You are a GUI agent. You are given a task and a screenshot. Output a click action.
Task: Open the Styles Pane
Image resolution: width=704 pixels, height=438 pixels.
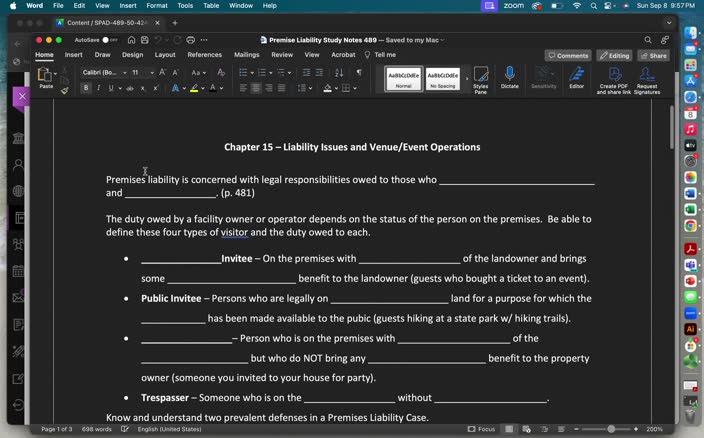[x=480, y=80]
